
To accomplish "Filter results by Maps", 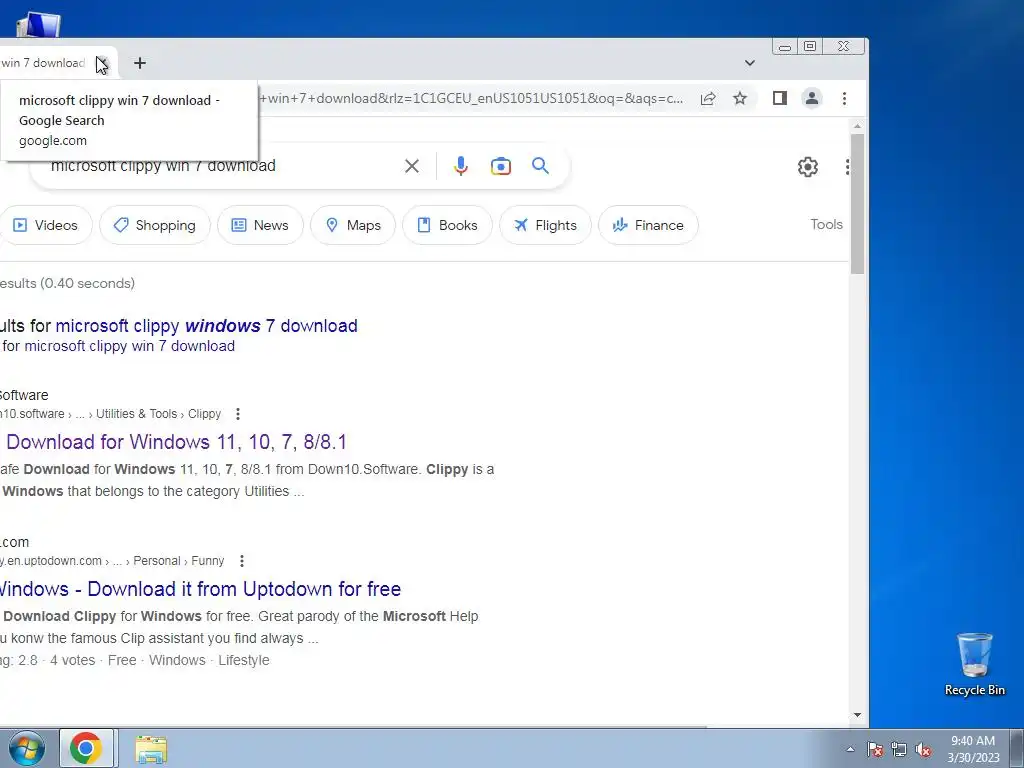I will coord(353,225).
